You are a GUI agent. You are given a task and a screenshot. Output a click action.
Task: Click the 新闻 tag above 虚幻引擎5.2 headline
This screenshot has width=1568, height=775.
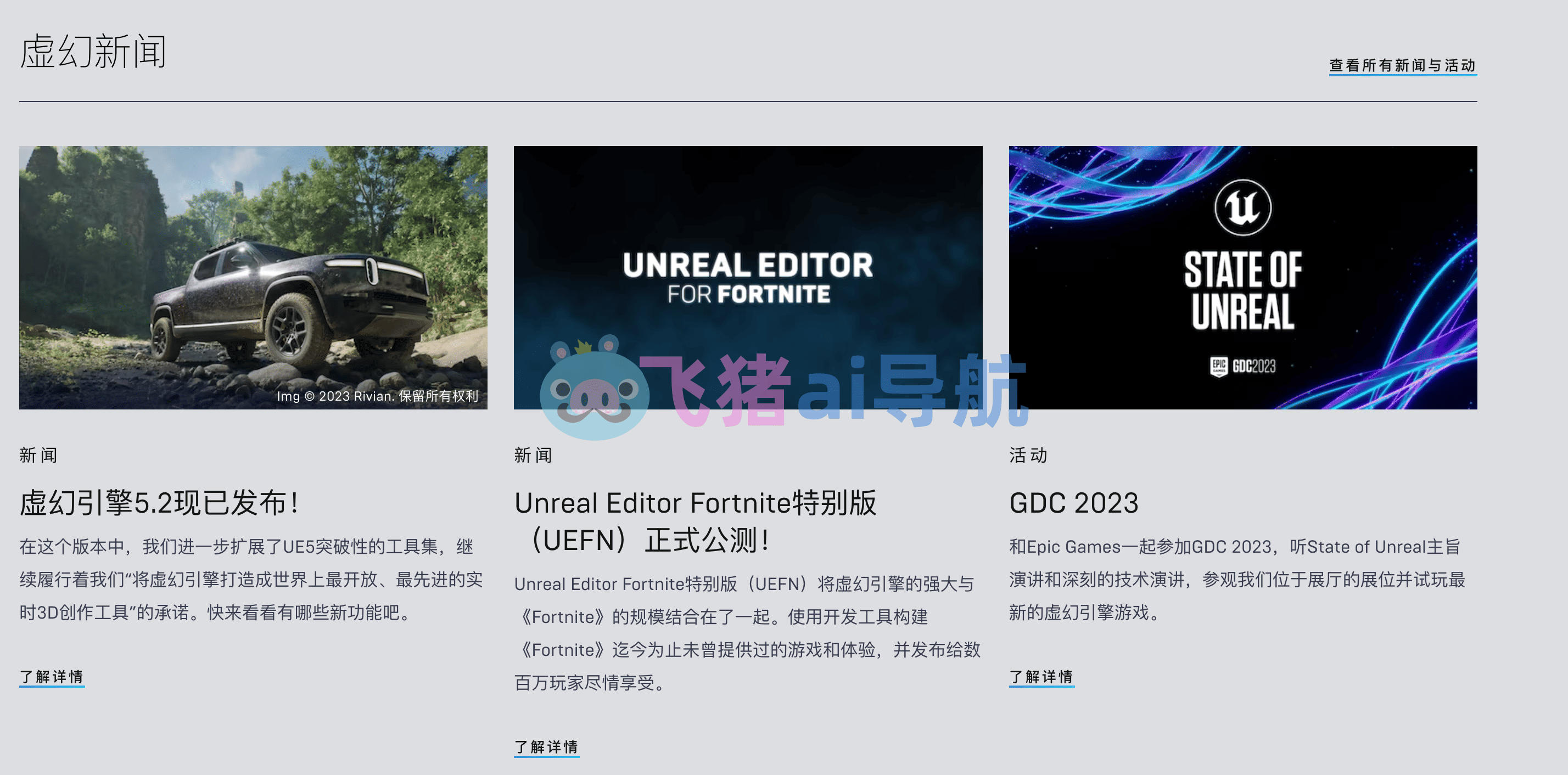[x=38, y=455]
